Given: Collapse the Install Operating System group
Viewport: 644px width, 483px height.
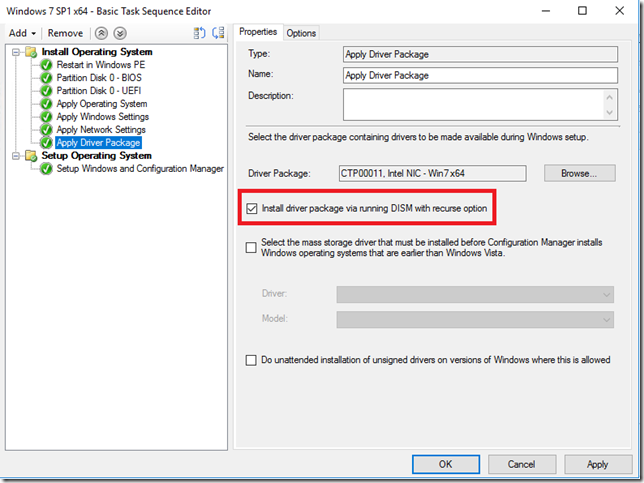Looking at the screenshot, I should (x=16, y=52).
